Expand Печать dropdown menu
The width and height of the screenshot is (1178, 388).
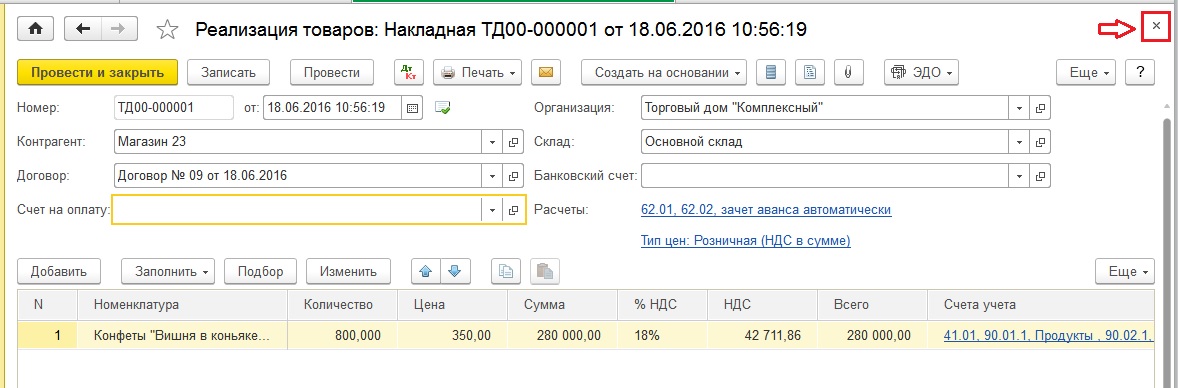coord(478,73)
